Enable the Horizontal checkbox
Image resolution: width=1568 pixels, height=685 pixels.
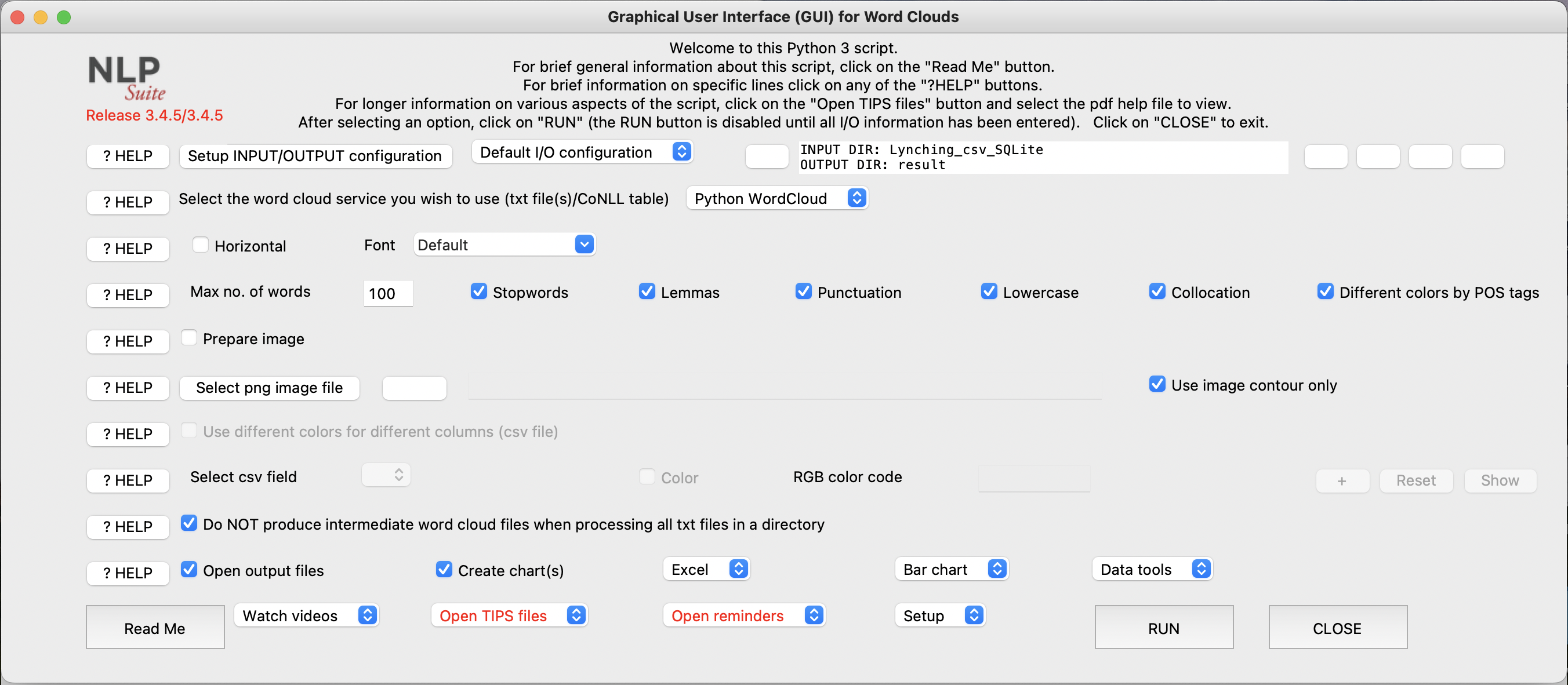click(x=200, y=244)
